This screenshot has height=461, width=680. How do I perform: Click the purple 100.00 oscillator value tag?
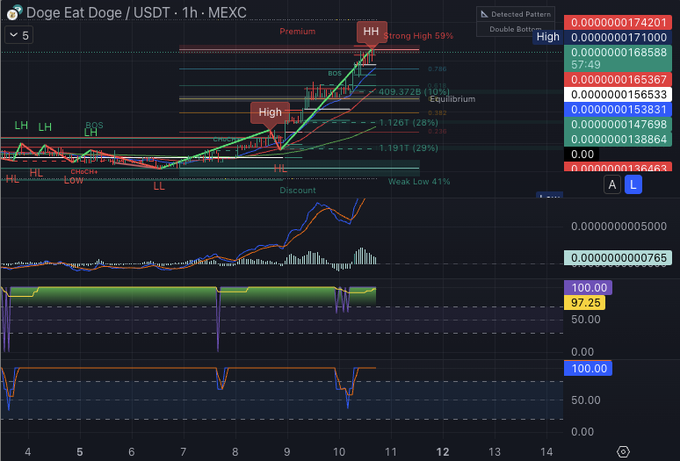588,288
